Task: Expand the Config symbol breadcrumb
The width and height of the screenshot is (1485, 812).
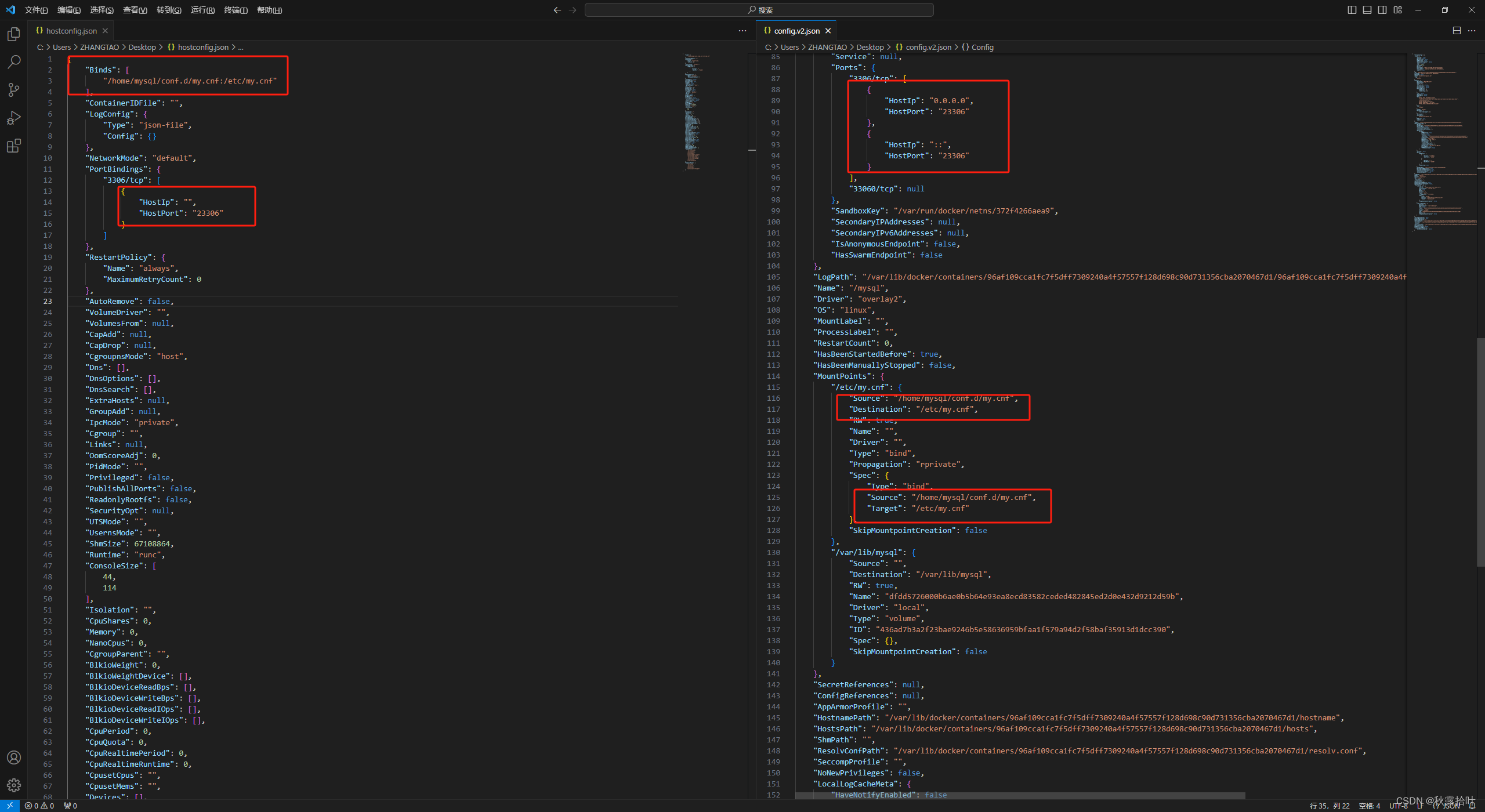Action: coord(977,47)
